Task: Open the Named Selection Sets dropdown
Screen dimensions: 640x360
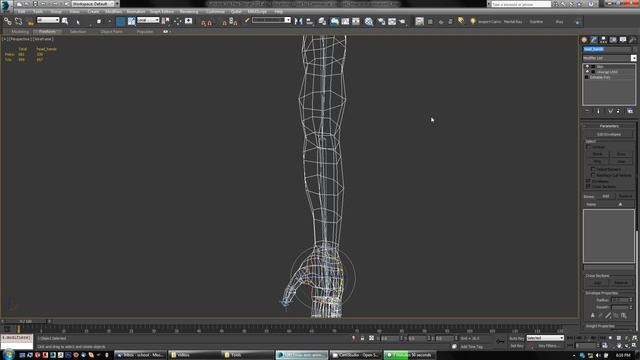Action: pos(271,20)
